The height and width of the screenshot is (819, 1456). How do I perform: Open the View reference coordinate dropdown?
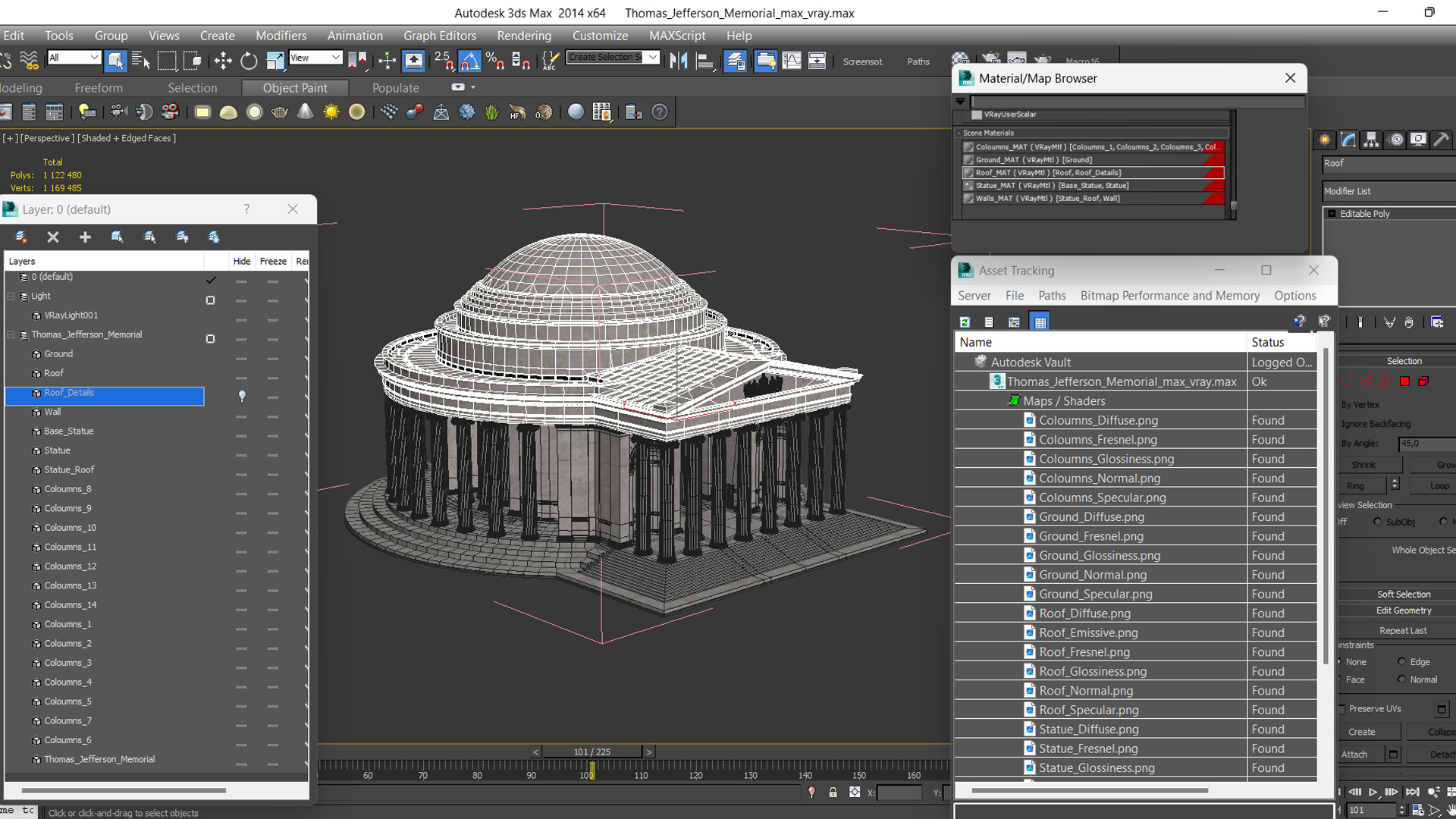pyautogui.click(x=315, y=58)
